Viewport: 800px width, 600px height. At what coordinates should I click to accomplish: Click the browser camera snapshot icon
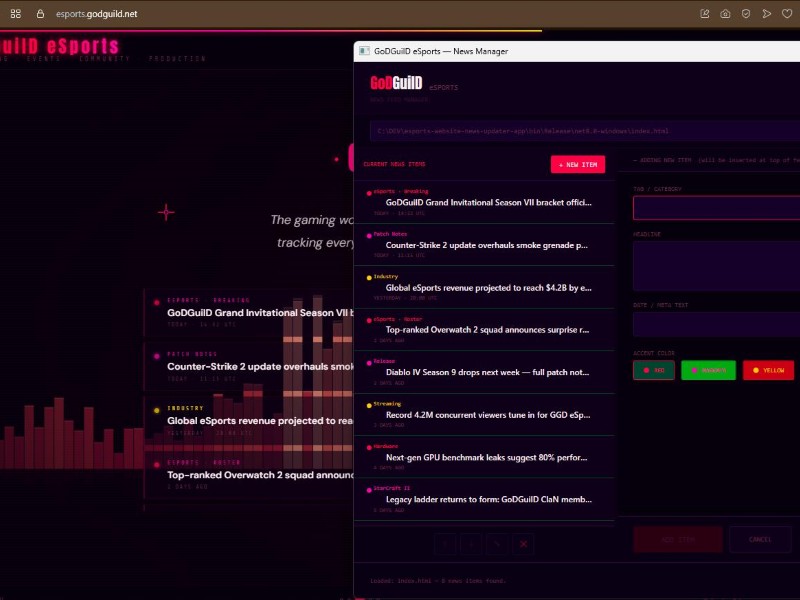(725, 14)
